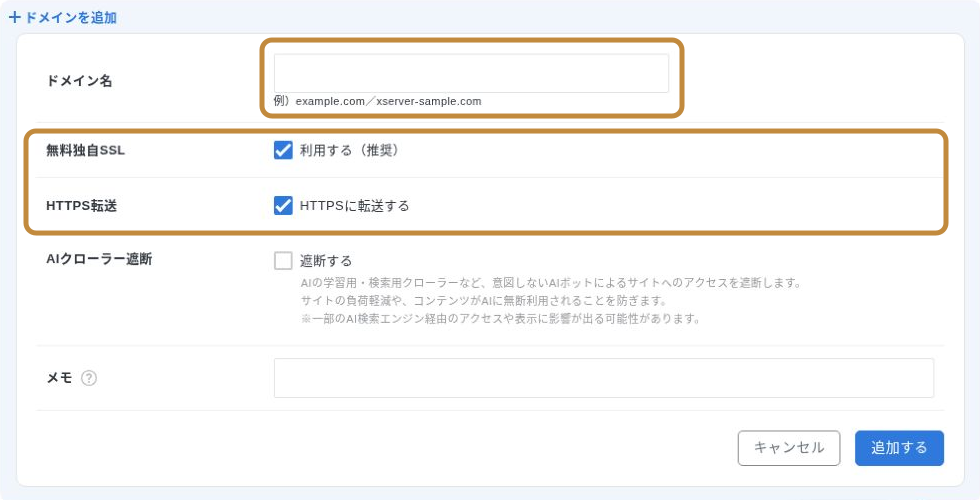
Task: Click the example.com／xserver-sample.com hint text
Action: (388, 101)
